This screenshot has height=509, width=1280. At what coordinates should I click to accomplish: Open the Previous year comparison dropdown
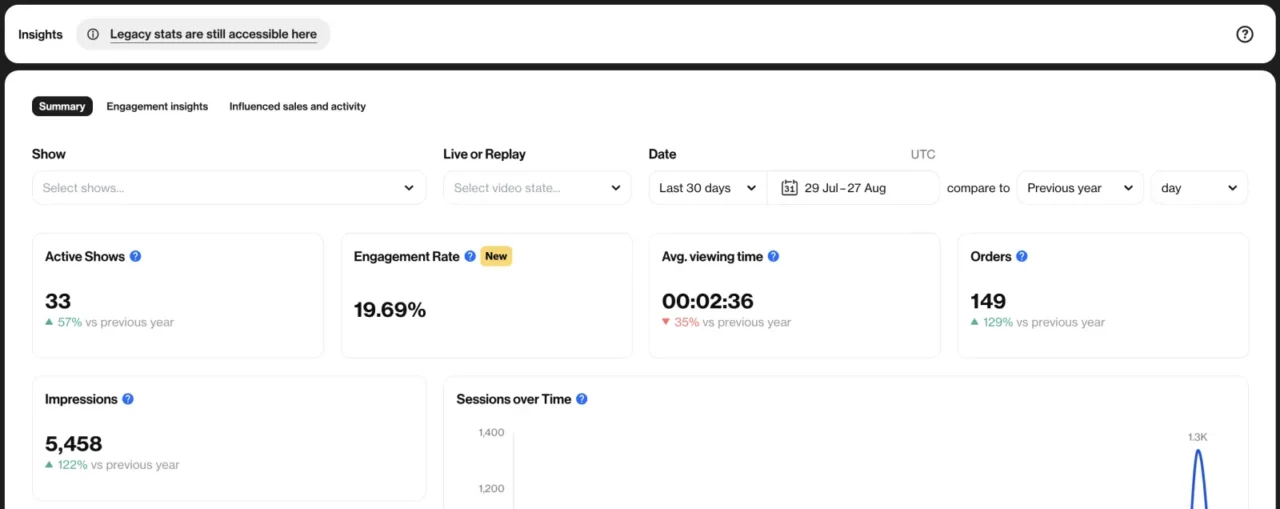(x=1080, y=188)
